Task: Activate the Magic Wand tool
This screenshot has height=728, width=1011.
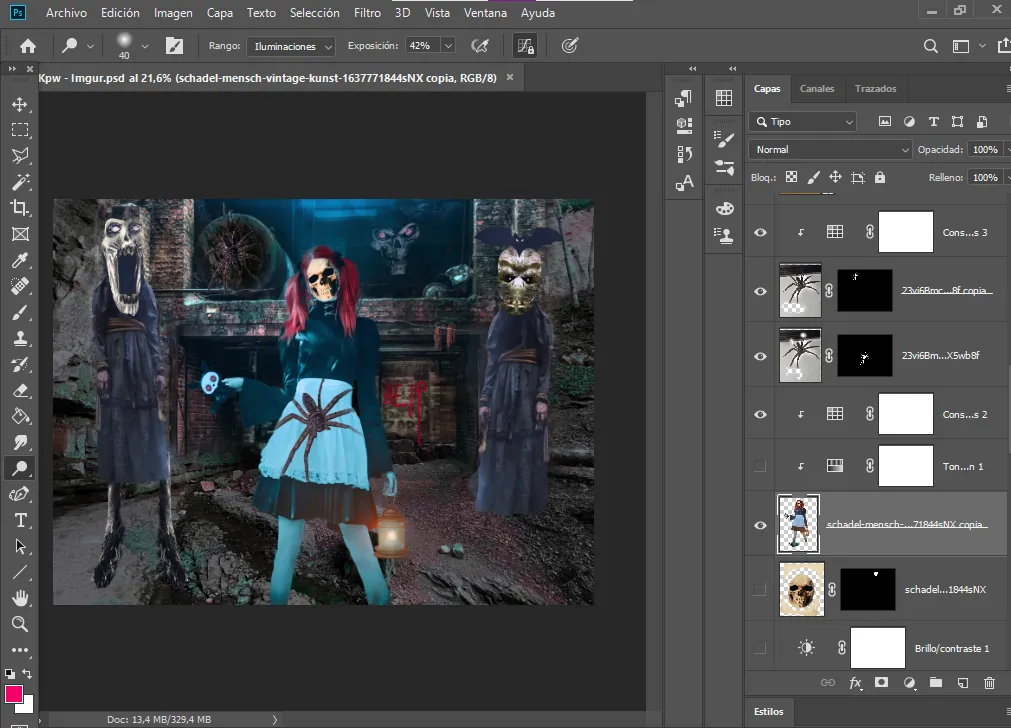Action: coord(20,182)
